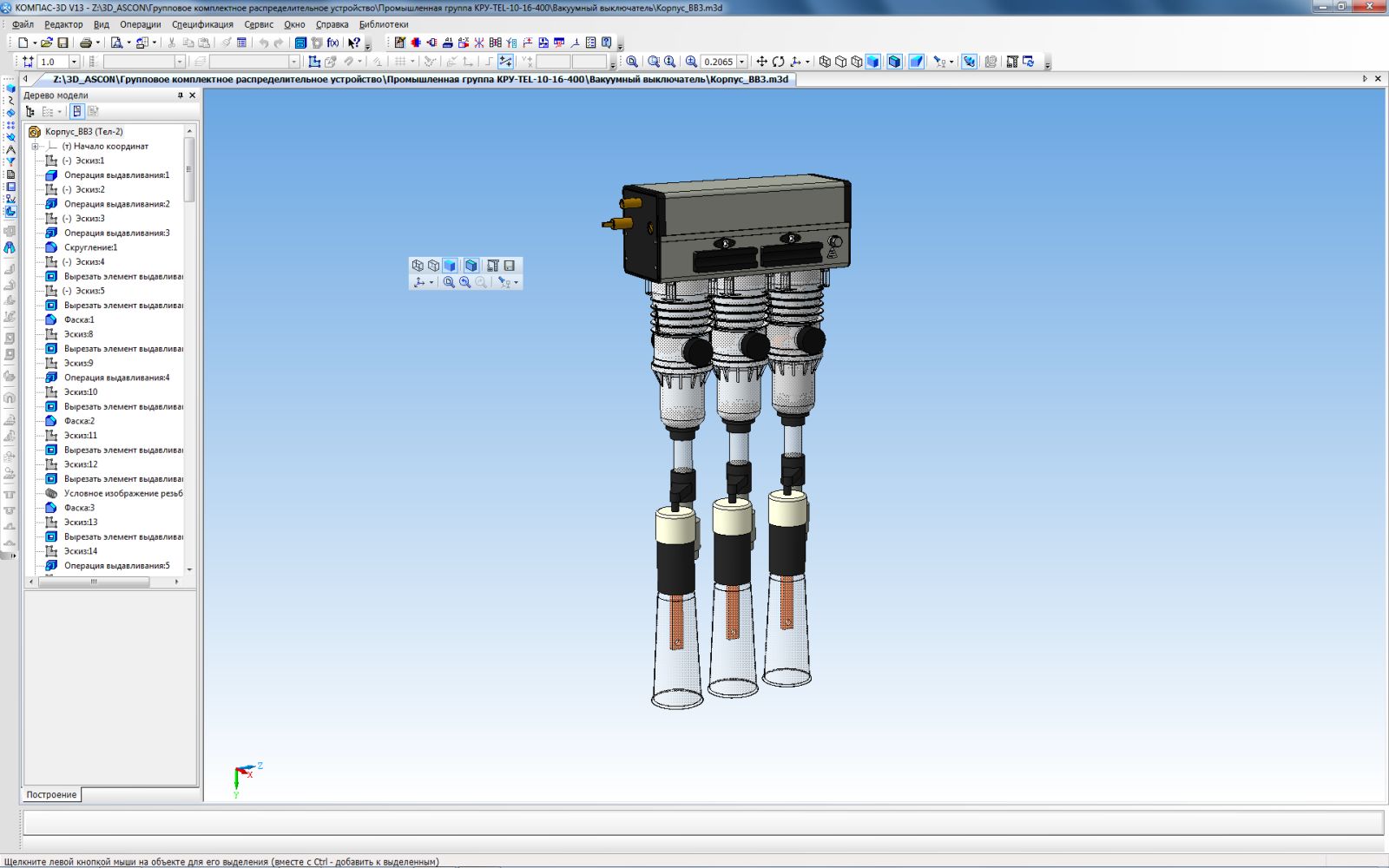Toggle wireframe display mode

pyautogui.click(x=825, y=62)
